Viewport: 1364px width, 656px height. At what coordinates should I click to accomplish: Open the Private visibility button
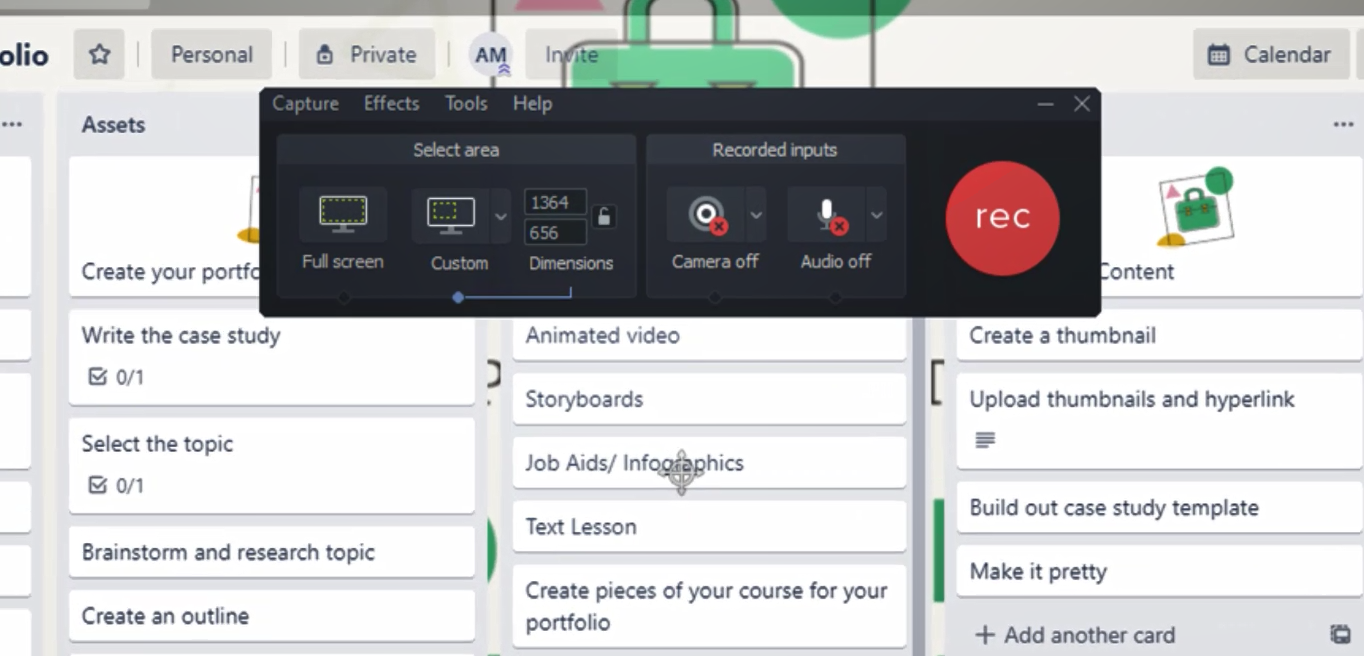point(367,54)
